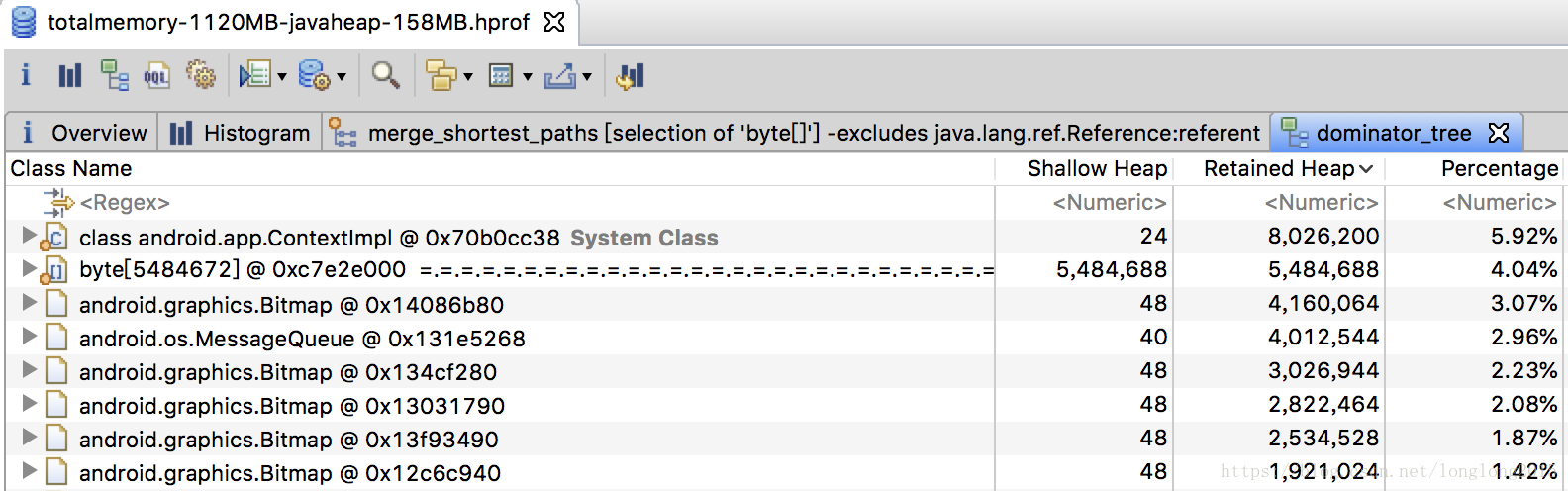Image resolution: width=1568 pixels, height=491 pixels.
Task: Open the OQL query editor icon
Action: 156,75
